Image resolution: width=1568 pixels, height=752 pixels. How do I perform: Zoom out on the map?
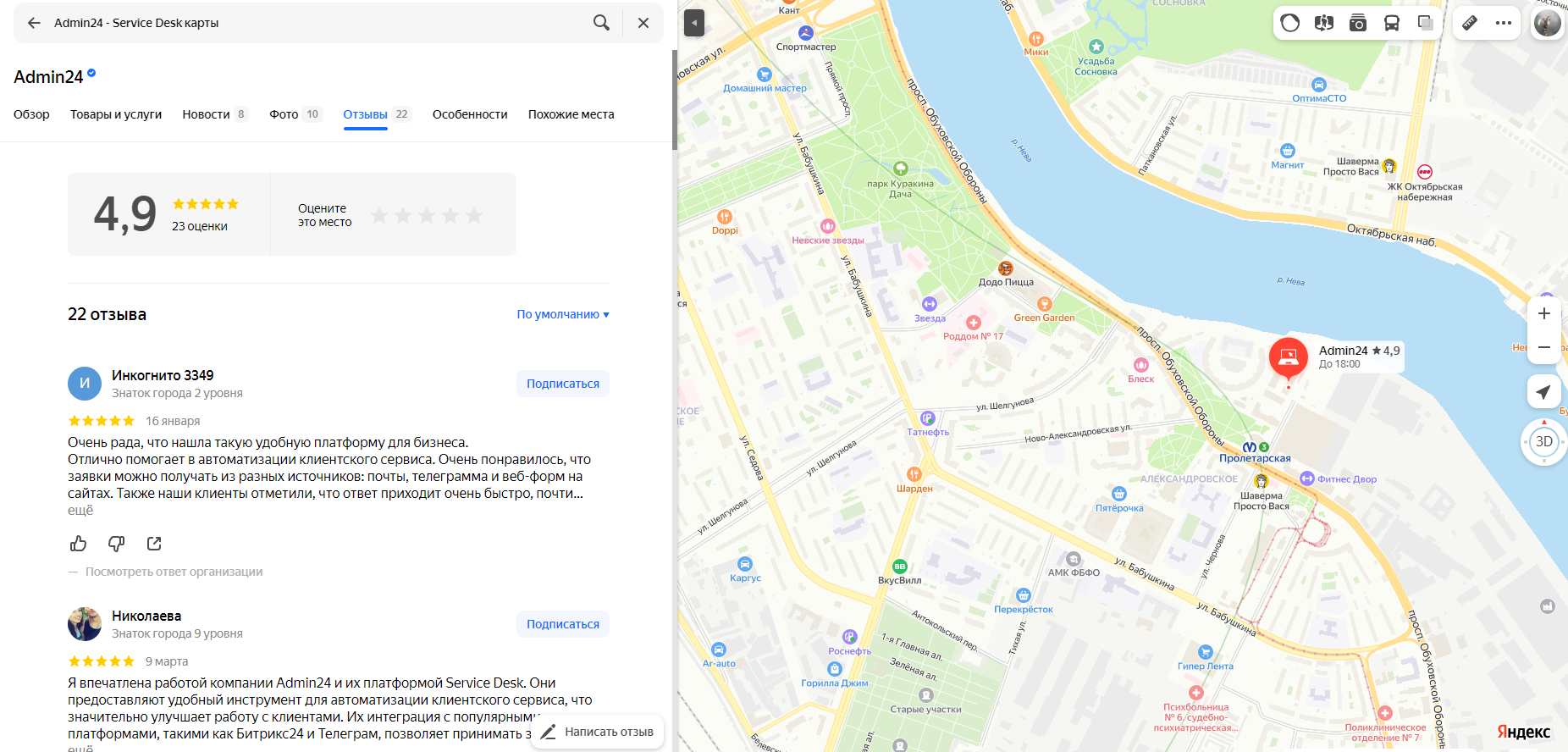coord(1544,347)
